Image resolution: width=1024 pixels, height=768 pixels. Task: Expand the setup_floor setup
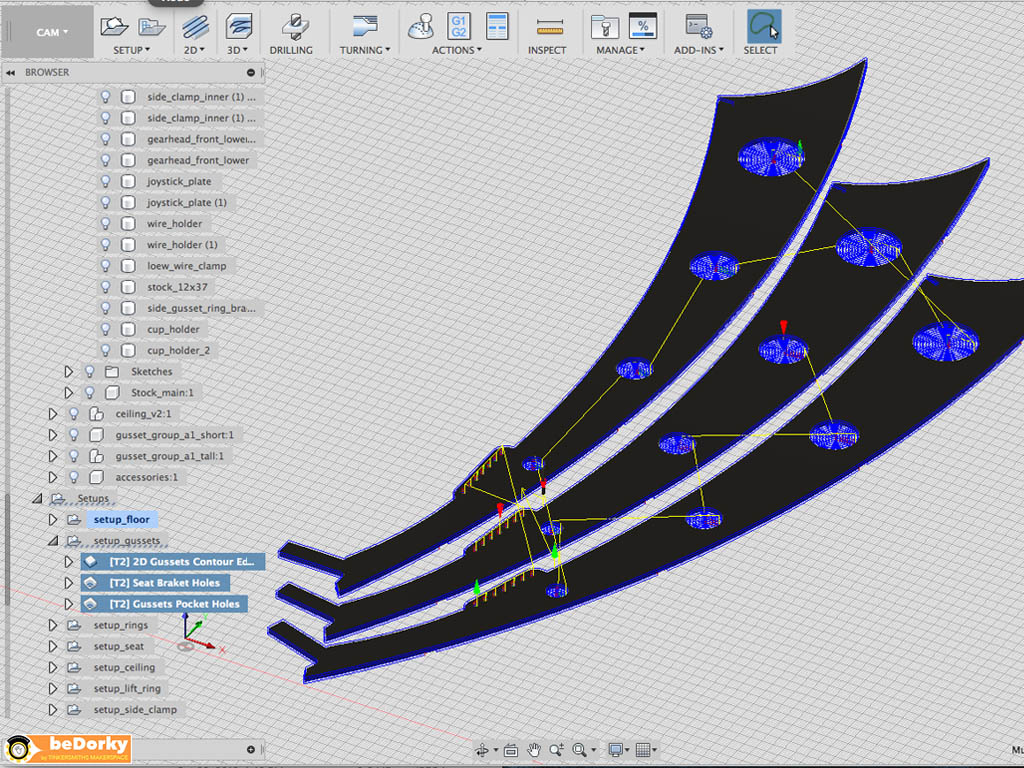[x=53, y=519]
